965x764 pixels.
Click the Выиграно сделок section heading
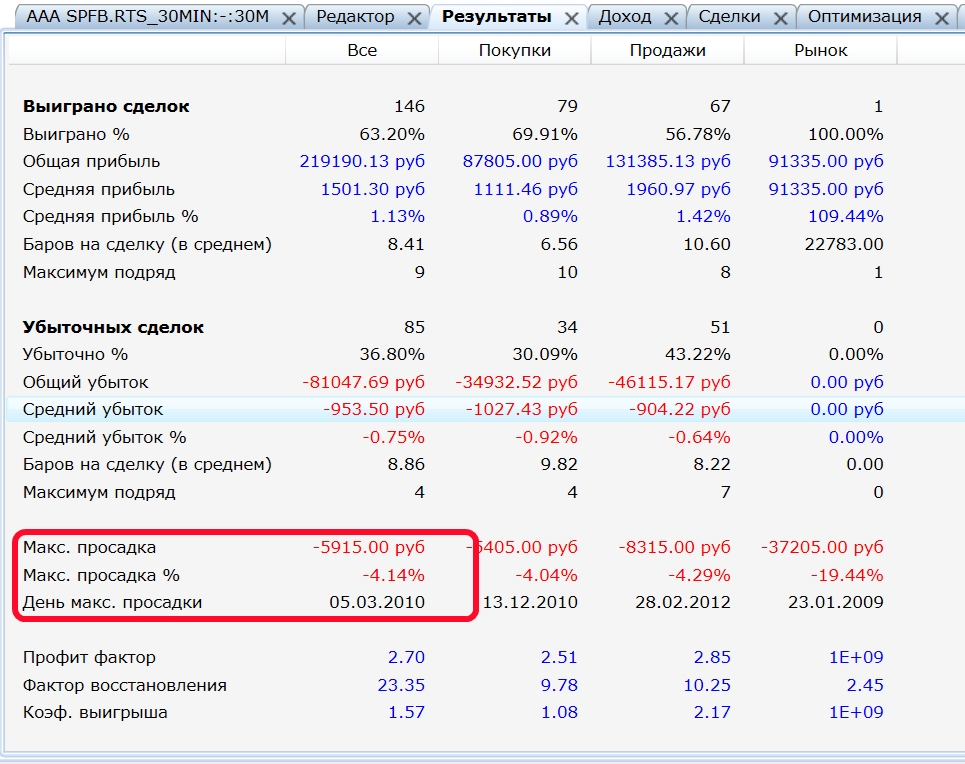coord(106,106)
